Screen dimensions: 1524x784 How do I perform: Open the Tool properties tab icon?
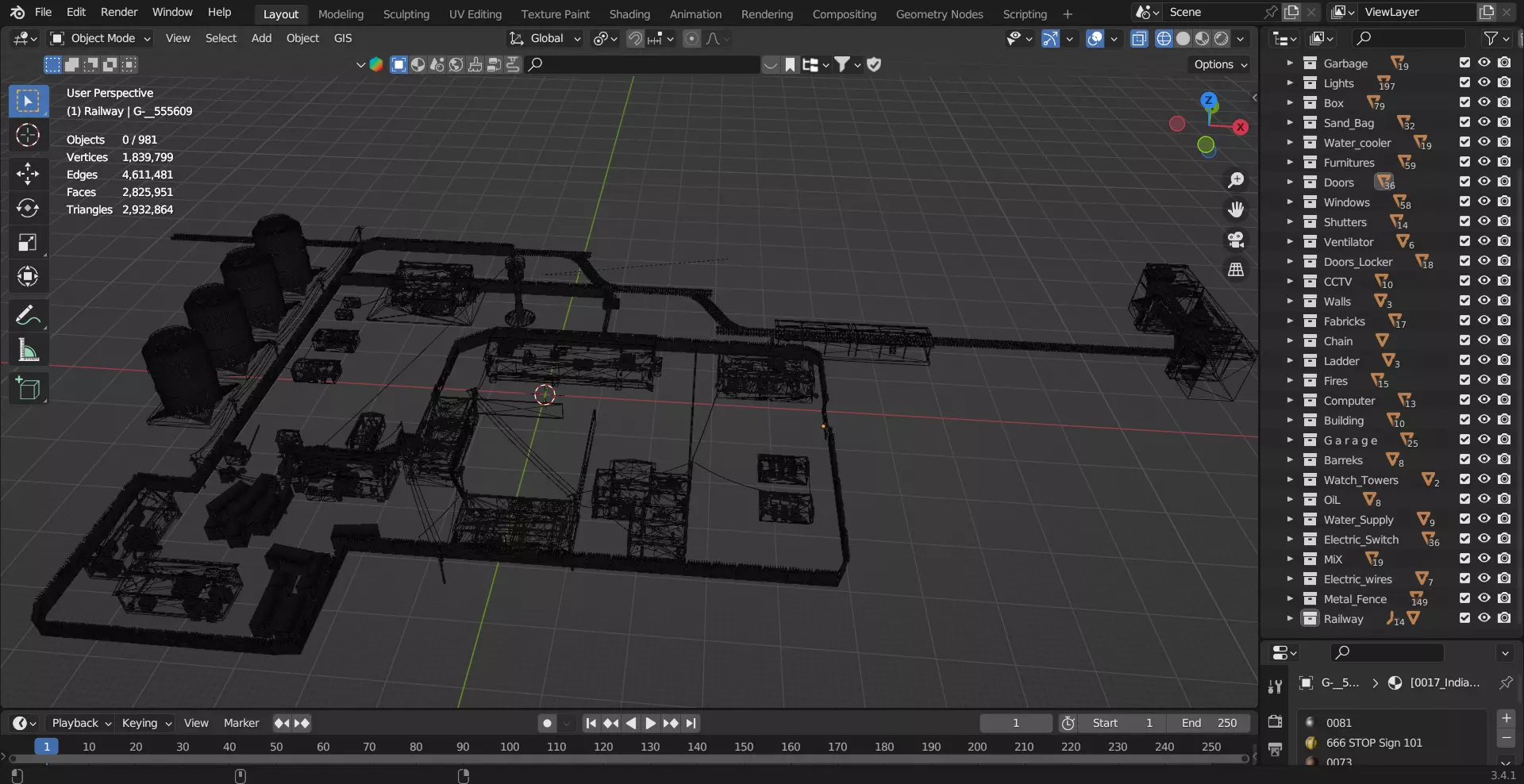1275,686
